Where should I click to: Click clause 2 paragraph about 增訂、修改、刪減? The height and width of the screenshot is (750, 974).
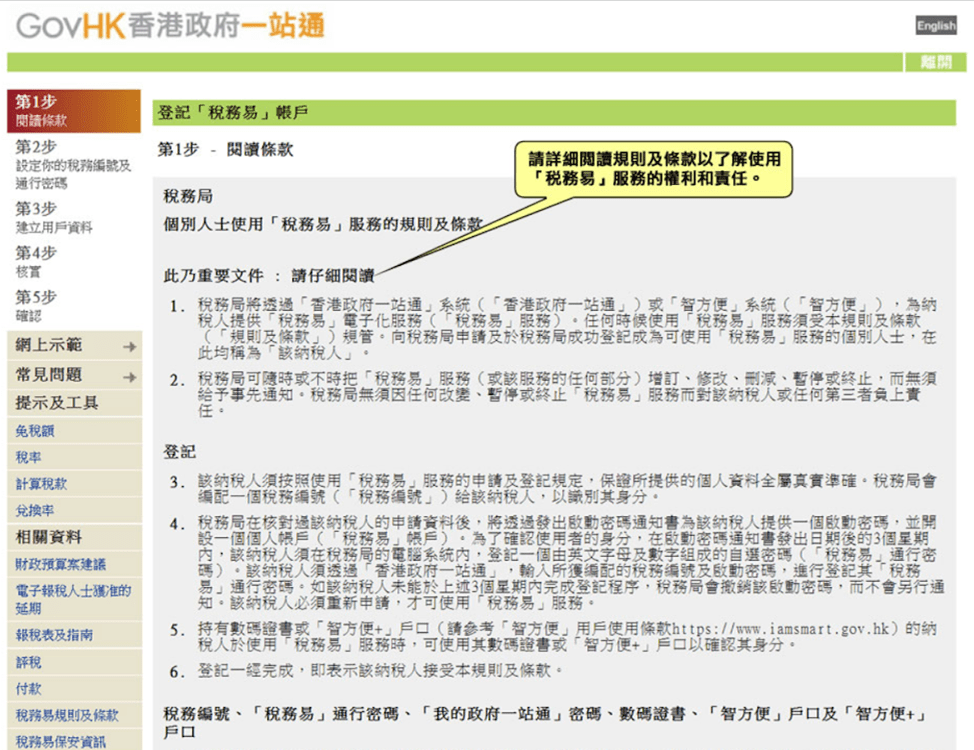pyautogui.click(x=567, y=395)
